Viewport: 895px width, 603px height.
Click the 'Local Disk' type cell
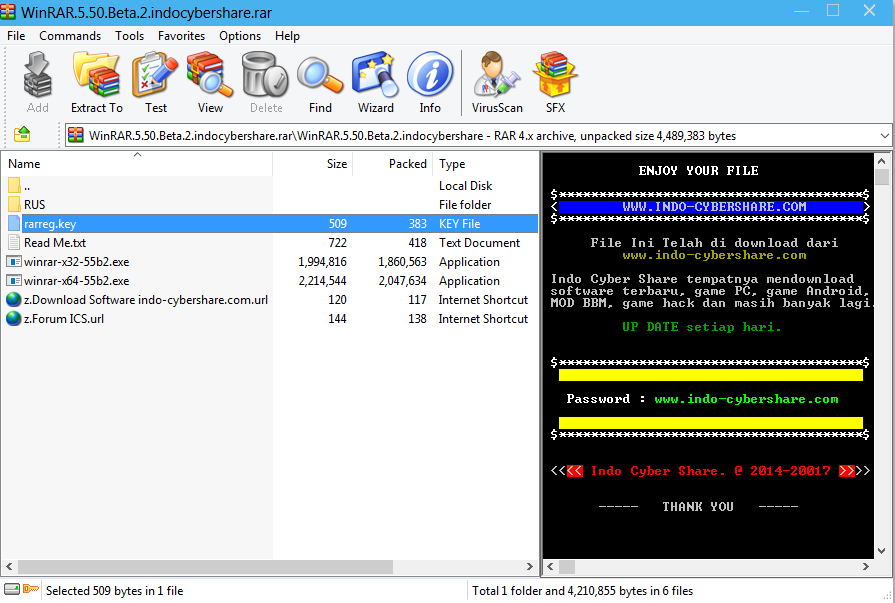coord(465,186)
